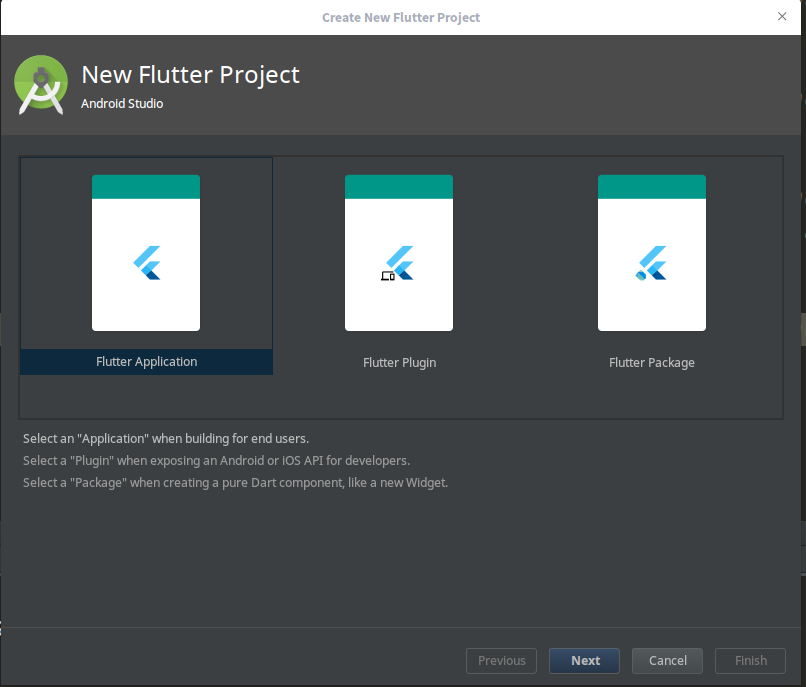The height and width of the screenshot is (687, 806).
Task: Close the Create New Flutter Project dialog
Action: tap(782, 16)
